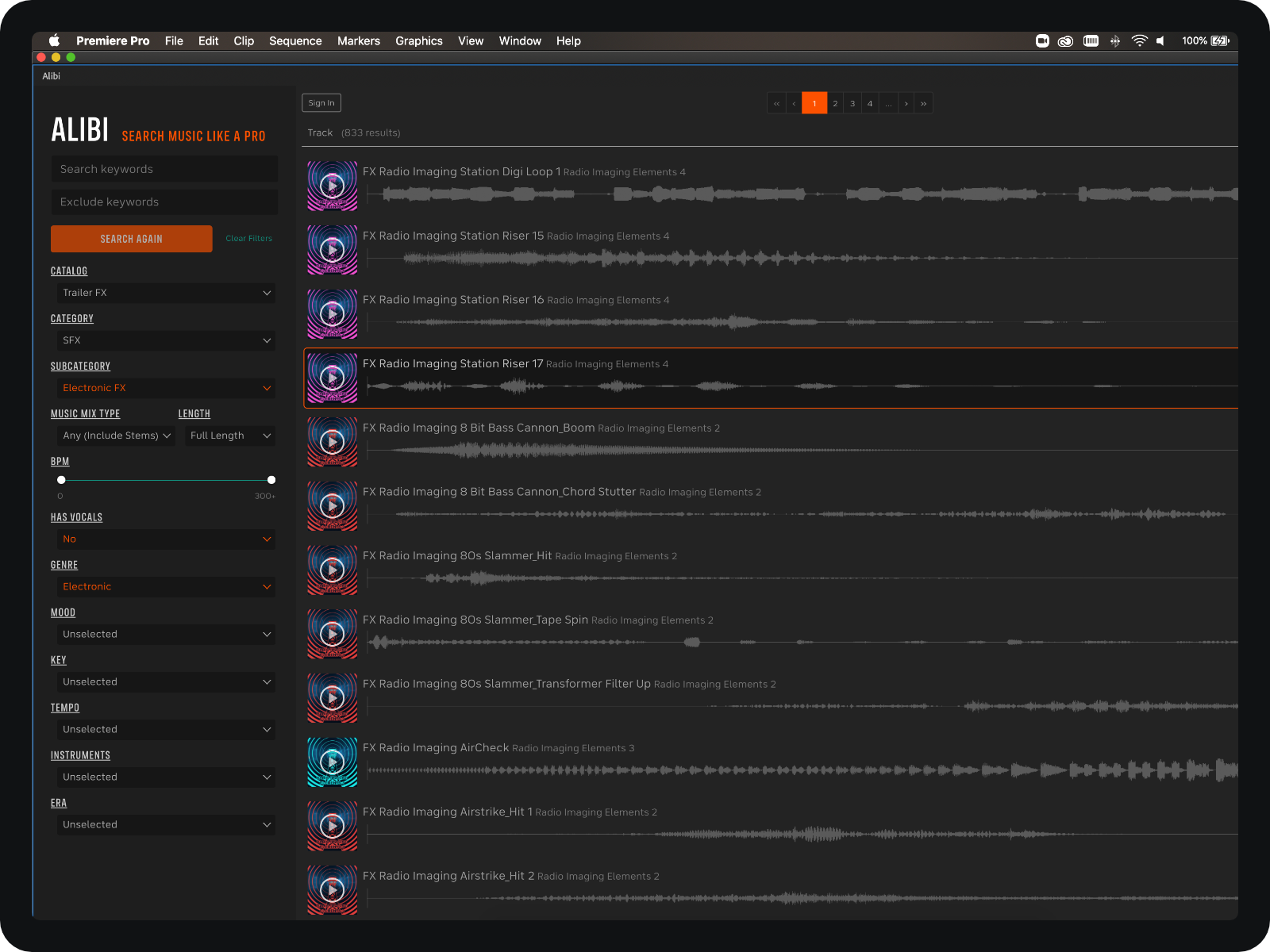
Task: Go to previous results page
Action: [794, 103]
